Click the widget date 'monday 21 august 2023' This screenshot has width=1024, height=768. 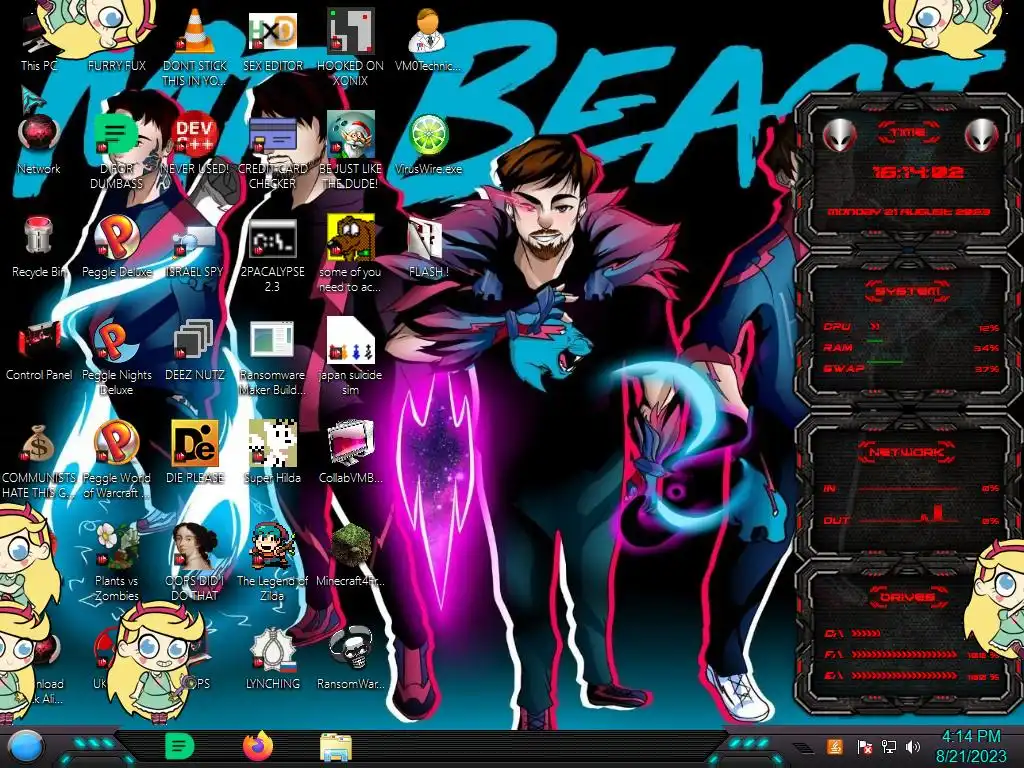(x=909, y=212)
